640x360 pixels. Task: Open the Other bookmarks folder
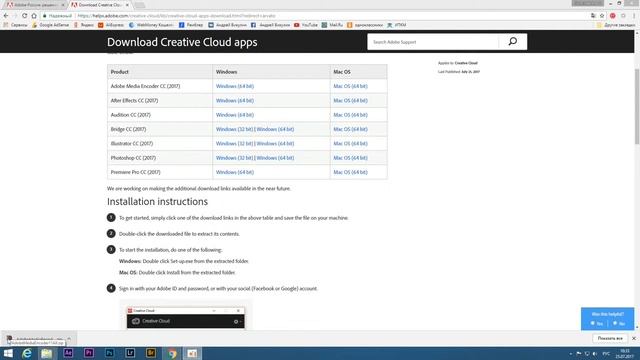point(616,25)
